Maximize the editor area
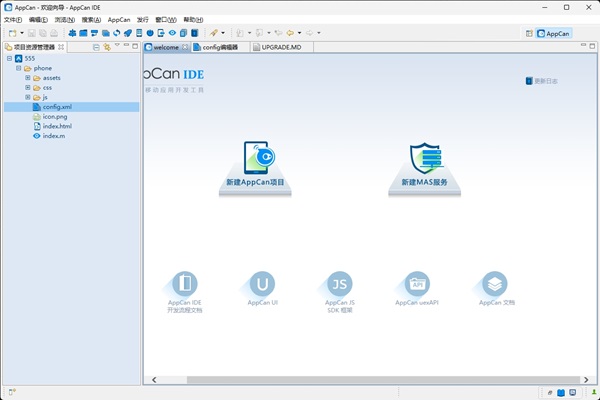The width and height of the screenshot is (600, 400). tap(592, 46)
